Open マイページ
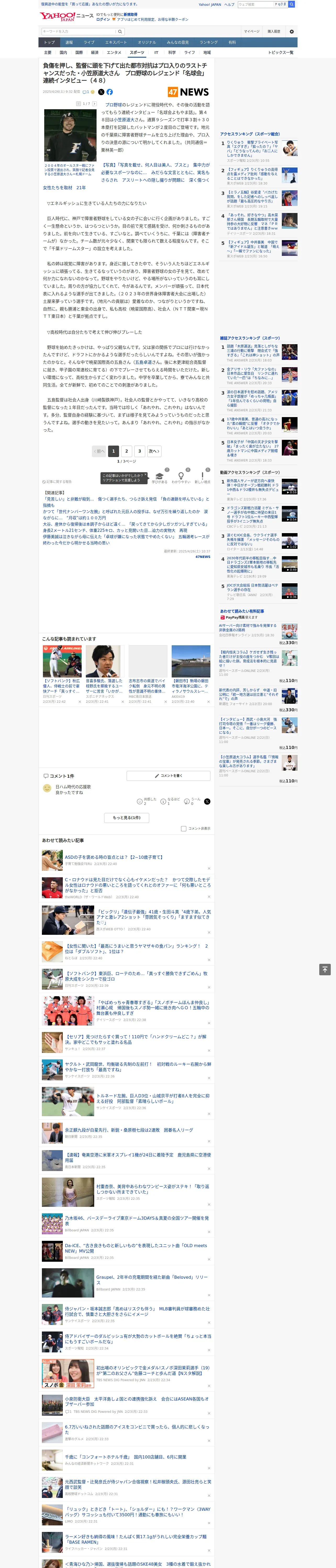Image resolution: width=336 pixels, height=1568 pixels. (x=251, y=32)
